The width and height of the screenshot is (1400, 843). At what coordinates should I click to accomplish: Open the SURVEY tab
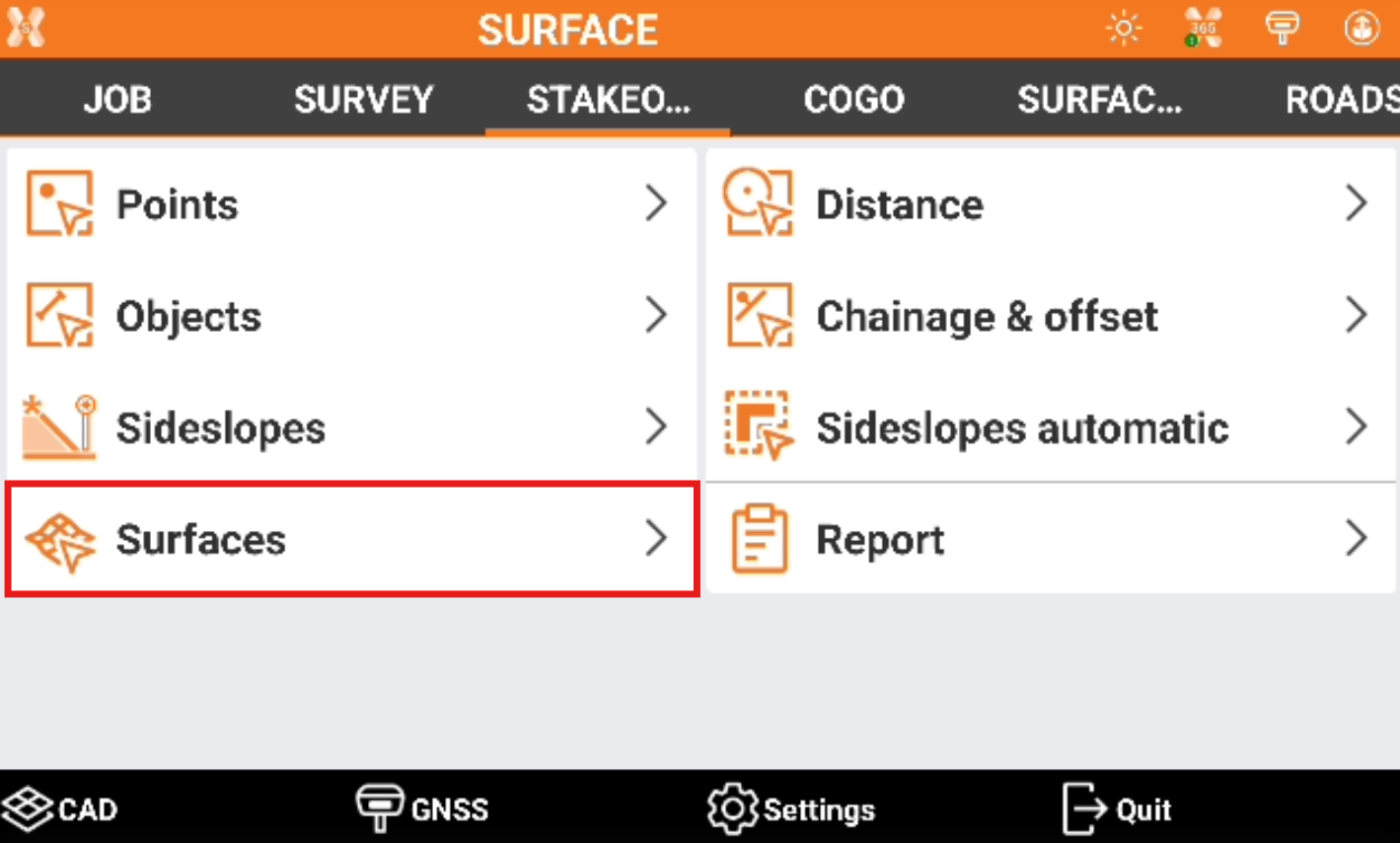pyautogui.click(x=363, y=99)
